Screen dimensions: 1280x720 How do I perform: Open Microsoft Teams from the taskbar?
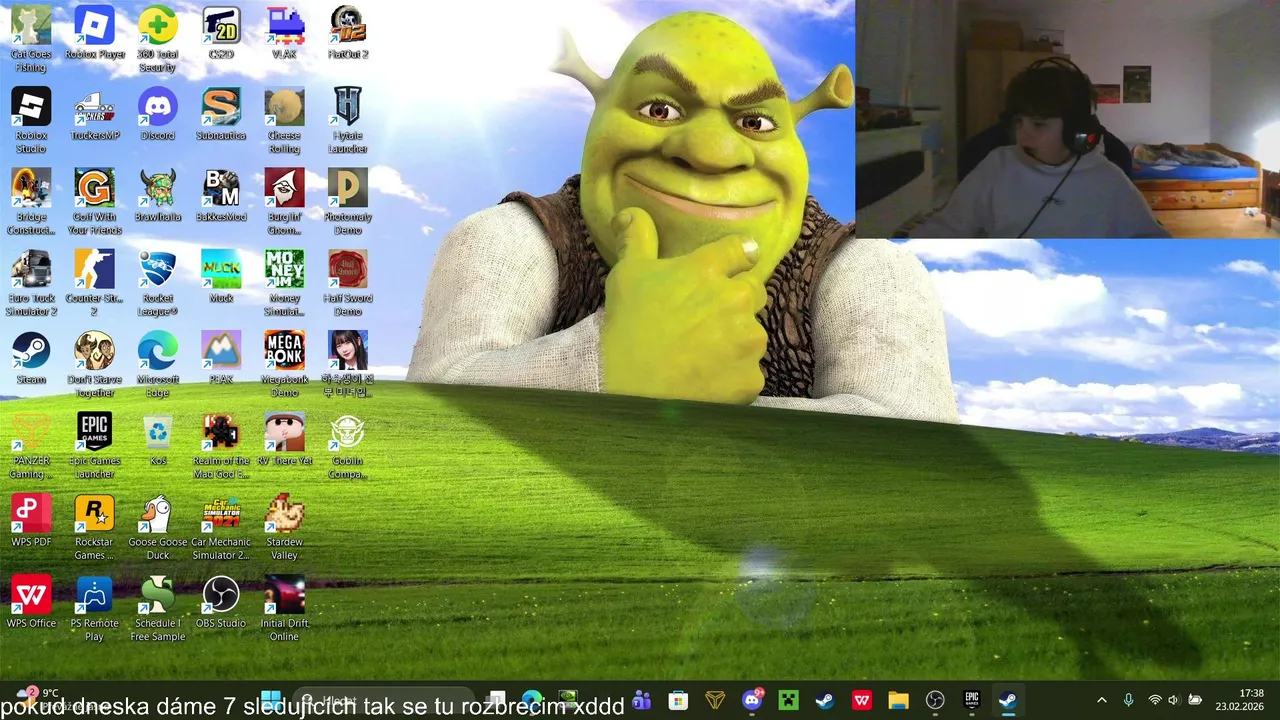(641, 700)
